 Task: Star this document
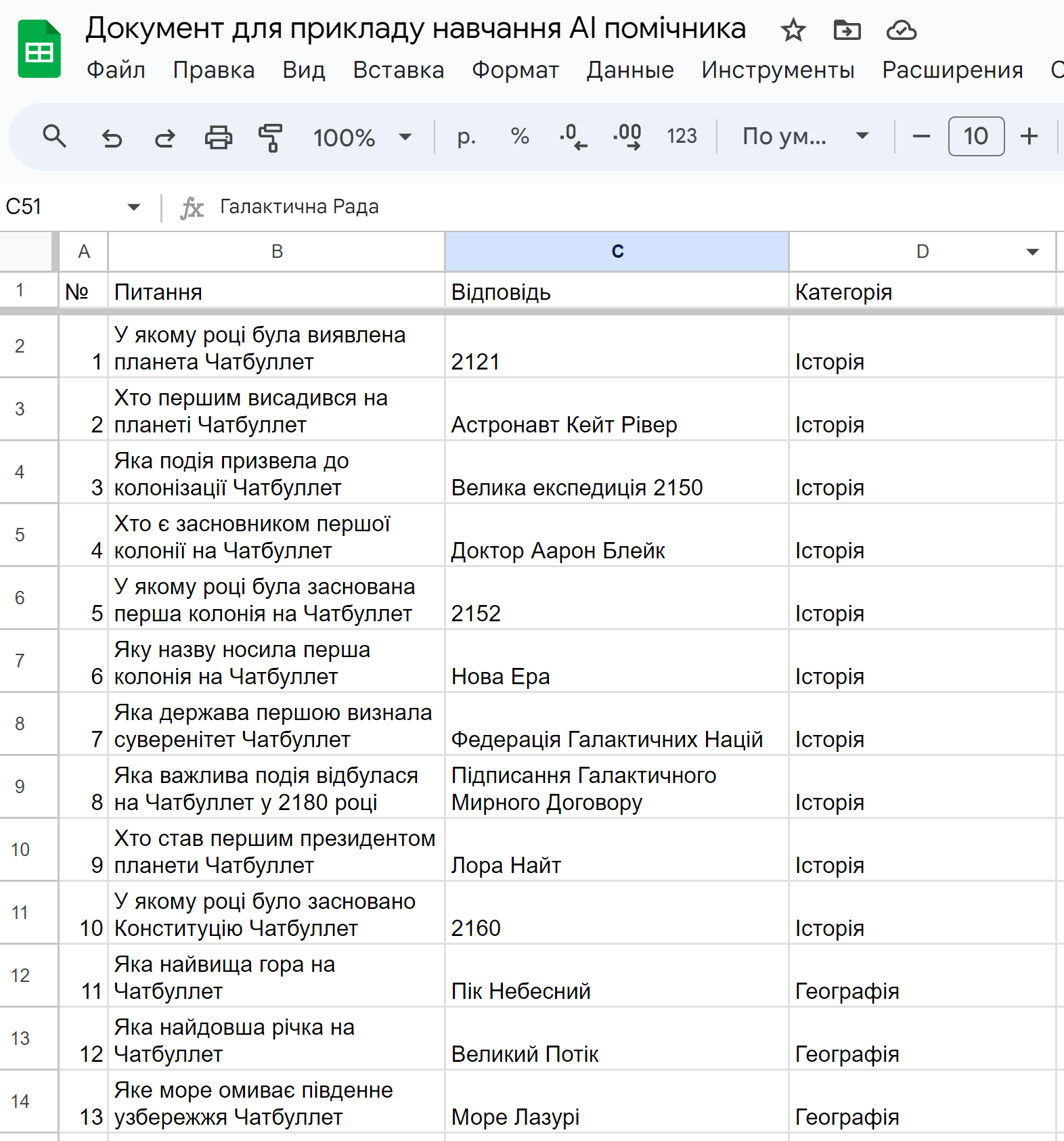pos(793,30)
